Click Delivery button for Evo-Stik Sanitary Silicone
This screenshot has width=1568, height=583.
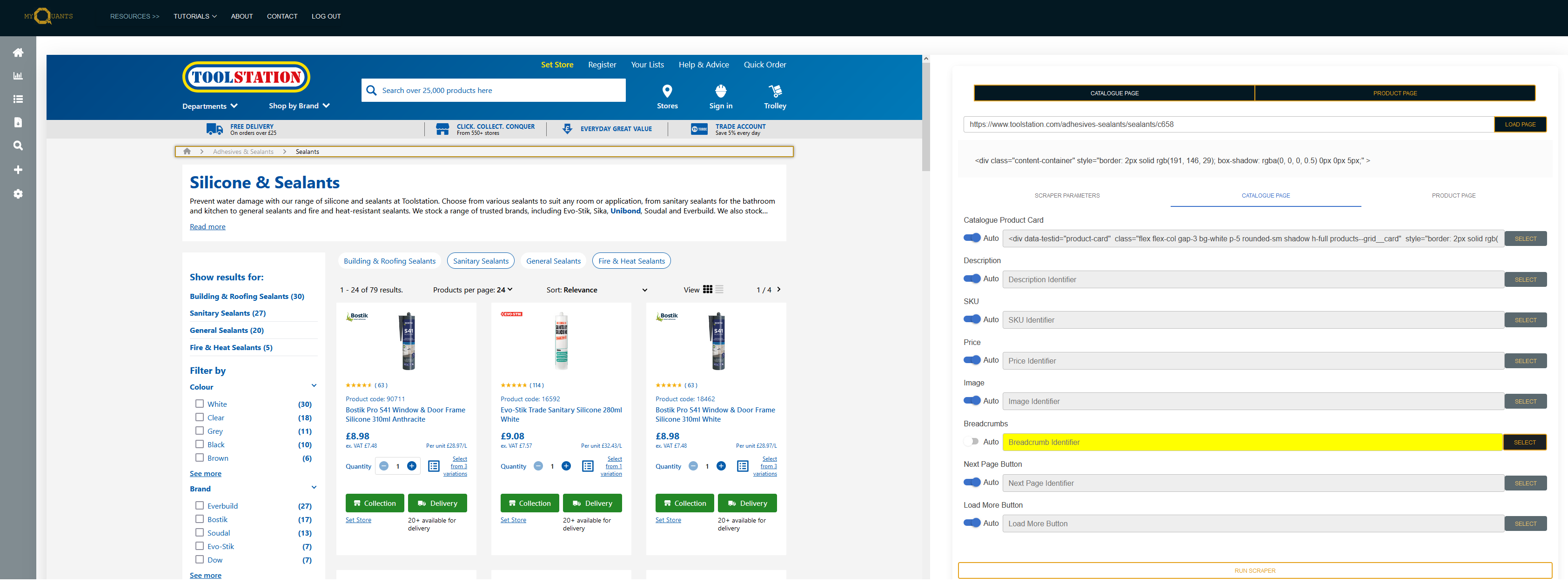tap(592, 504)
